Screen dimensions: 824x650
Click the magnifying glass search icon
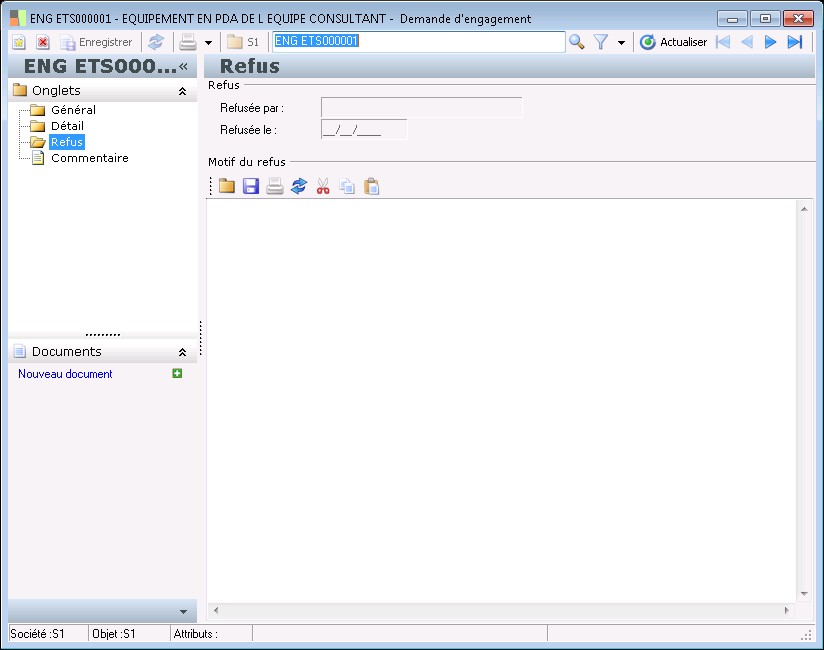(577, 42)
